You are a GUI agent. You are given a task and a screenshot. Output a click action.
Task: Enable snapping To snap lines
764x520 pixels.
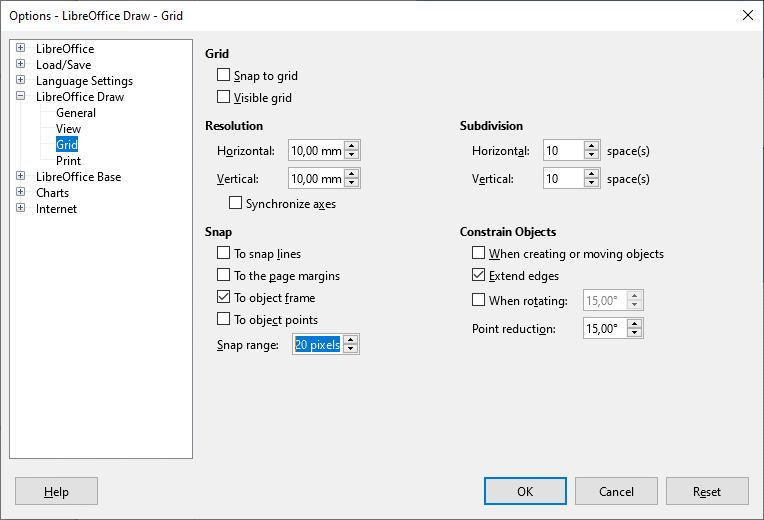click(x=223, y=253)
